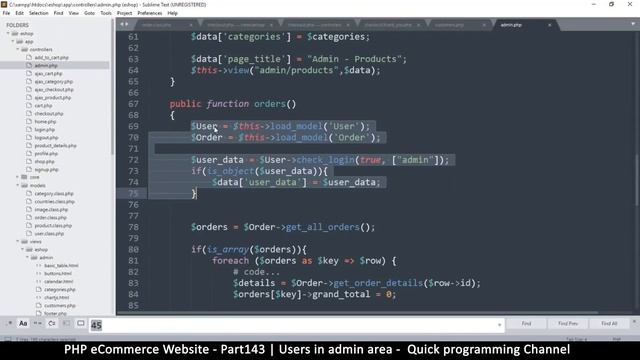Open shop.php in the sidebar
640x360 pixels.
click(44, 162)
